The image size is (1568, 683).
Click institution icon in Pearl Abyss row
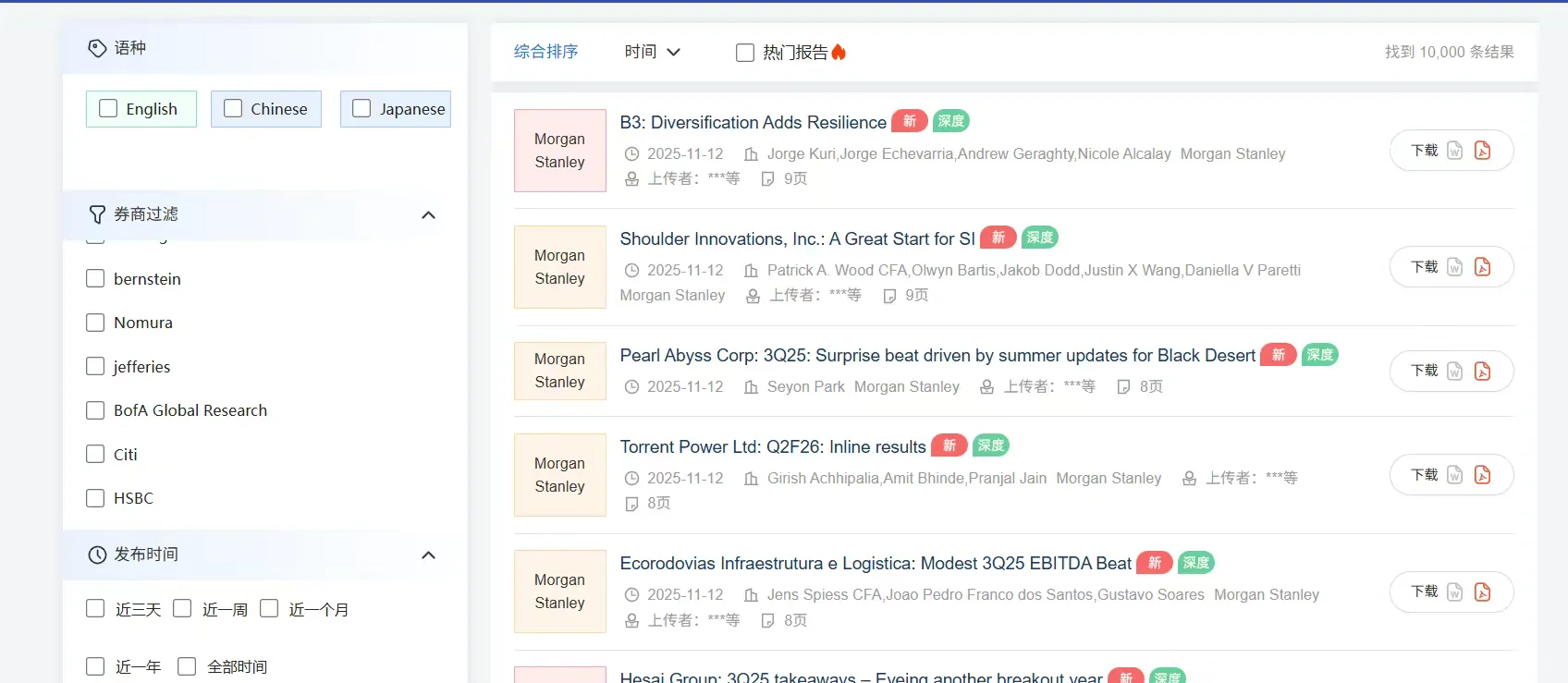click(752, 387)
